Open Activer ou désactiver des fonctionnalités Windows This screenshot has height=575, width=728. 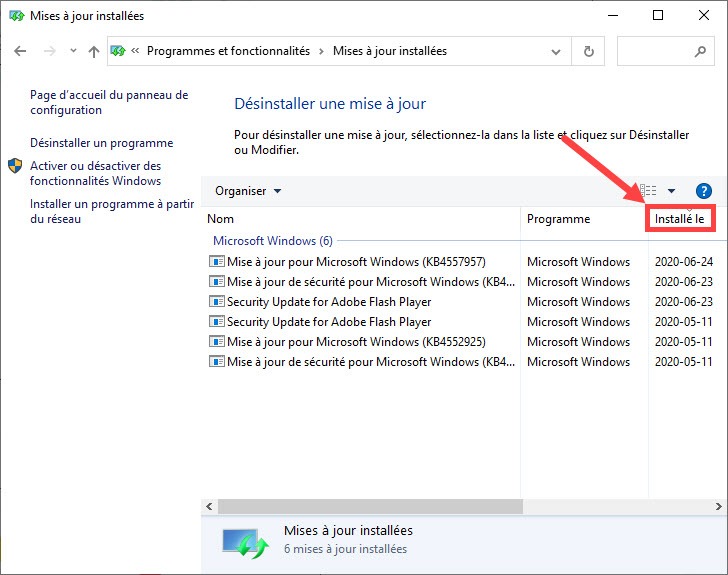(x=95, y=173)
